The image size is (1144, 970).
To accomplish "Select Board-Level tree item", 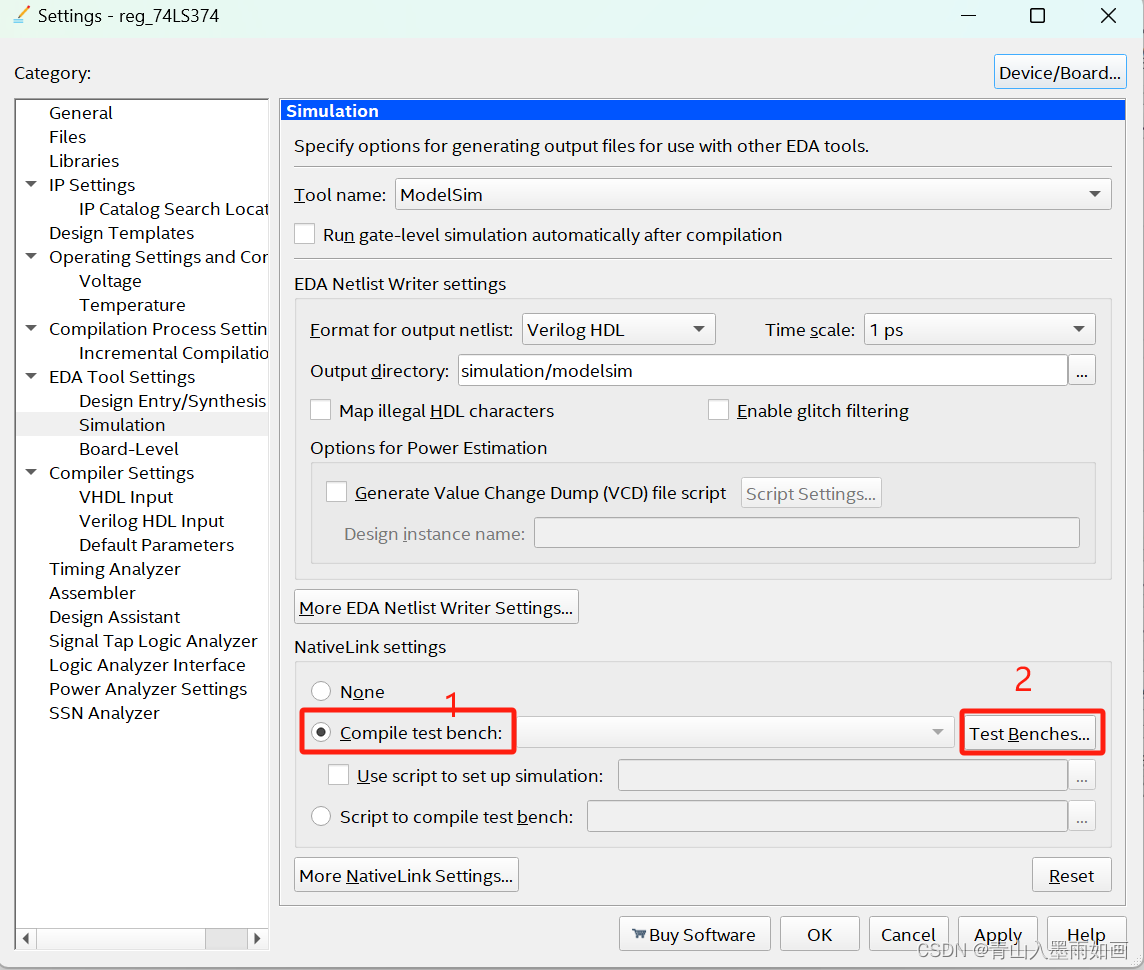I will tap(128, 449).
